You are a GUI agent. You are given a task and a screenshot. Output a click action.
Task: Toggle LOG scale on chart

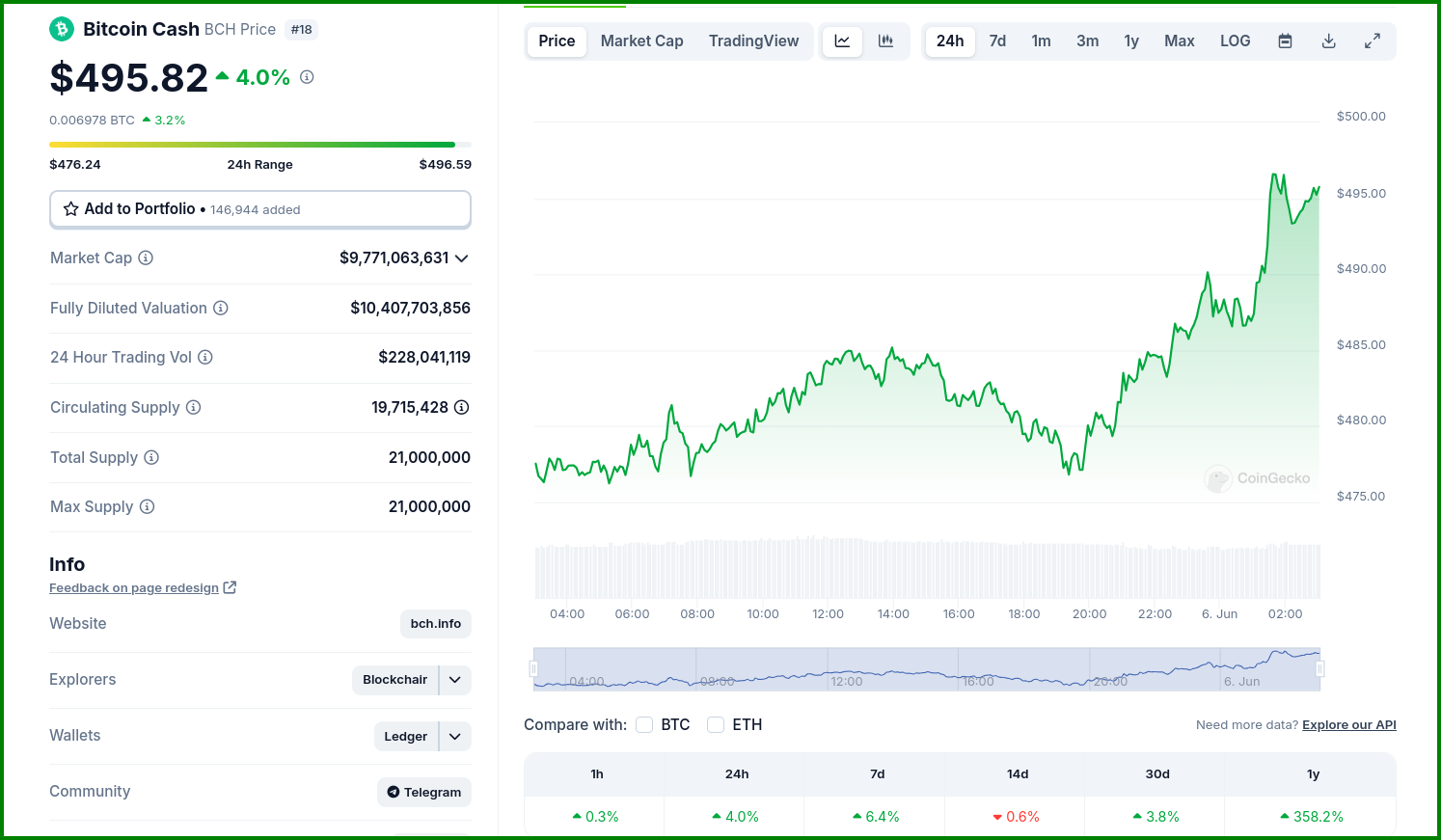1235,41
